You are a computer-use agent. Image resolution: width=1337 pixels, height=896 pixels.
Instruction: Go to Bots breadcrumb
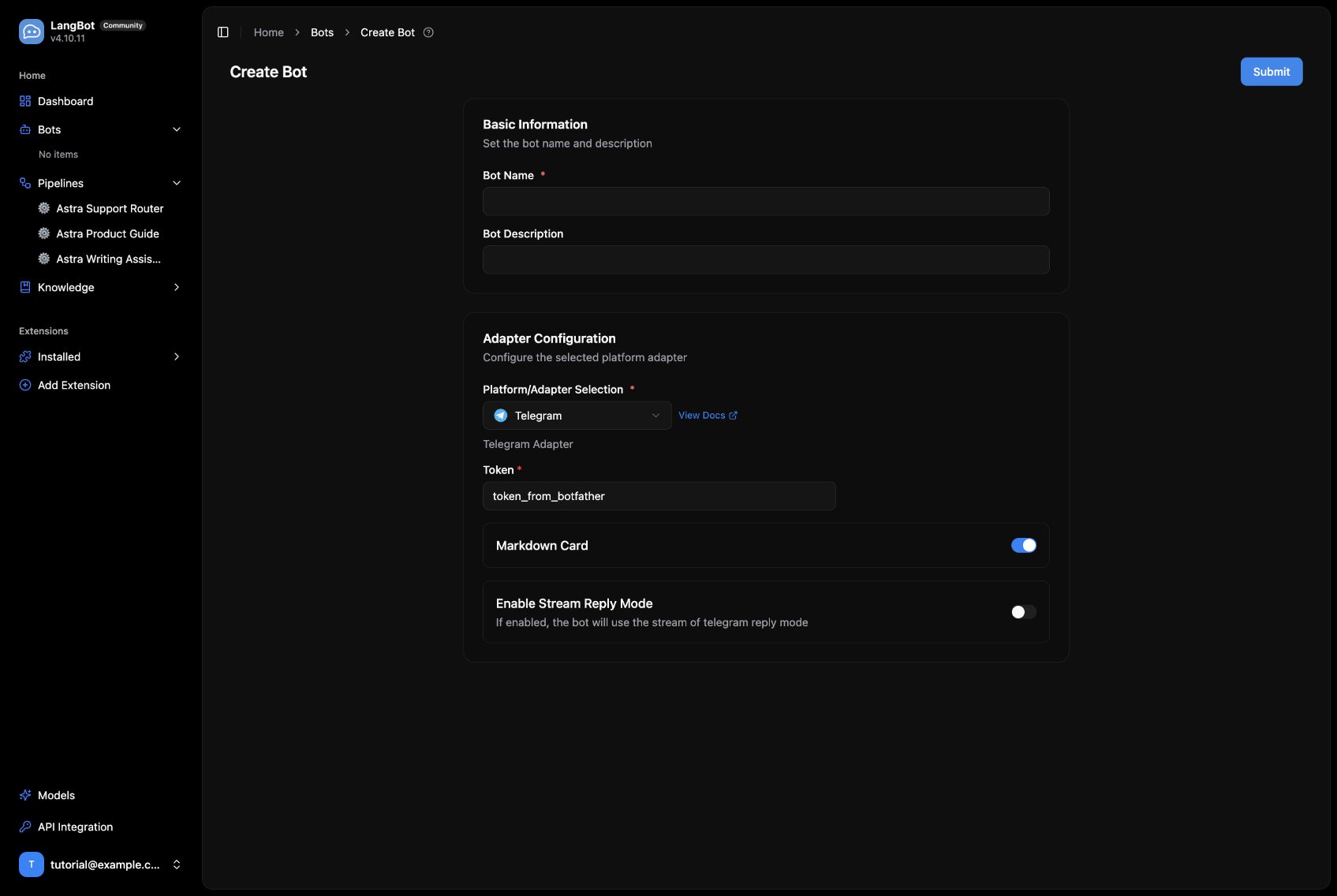point(322,32)
